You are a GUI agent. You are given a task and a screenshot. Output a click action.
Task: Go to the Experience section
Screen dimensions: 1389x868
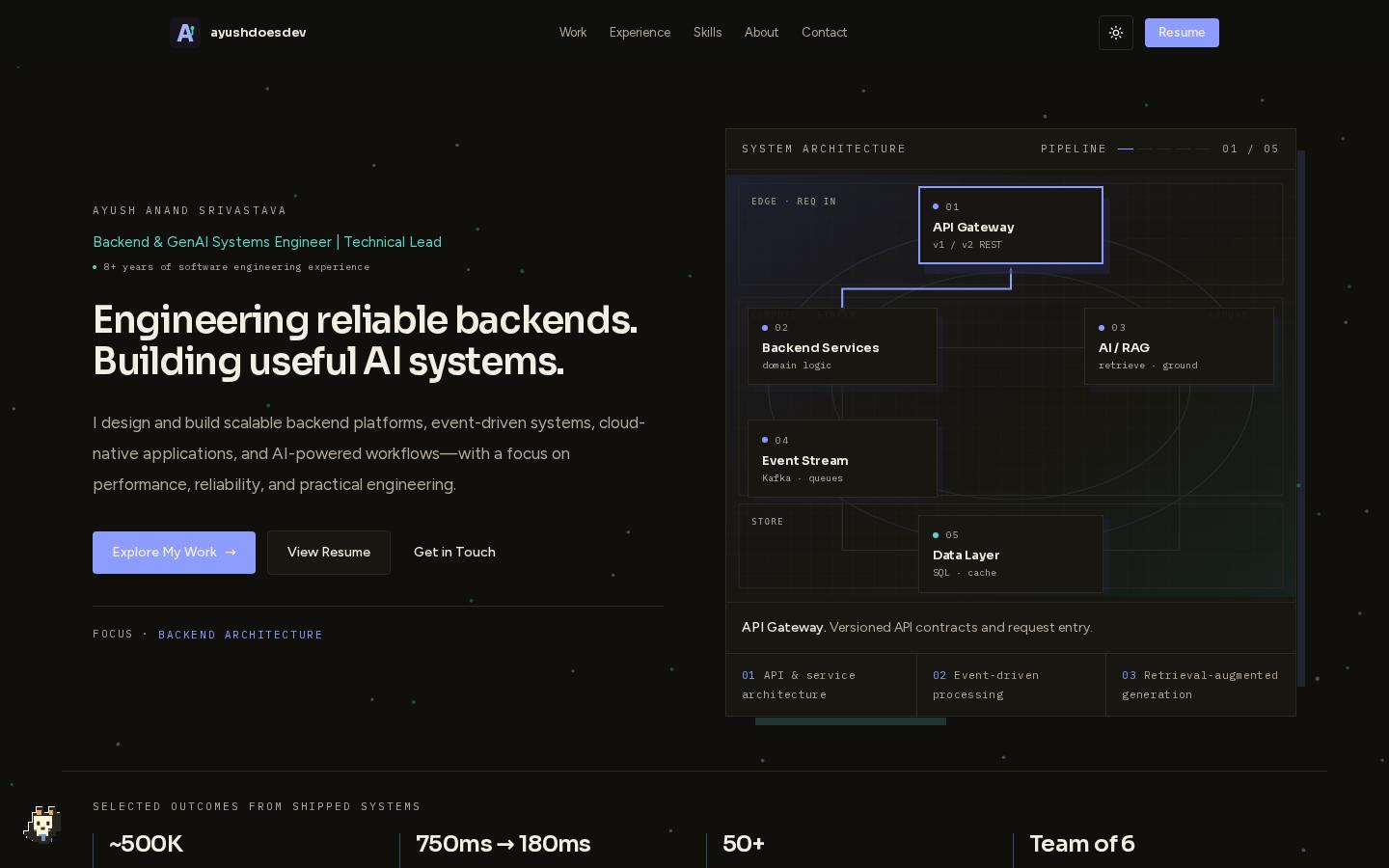point(640,33)
